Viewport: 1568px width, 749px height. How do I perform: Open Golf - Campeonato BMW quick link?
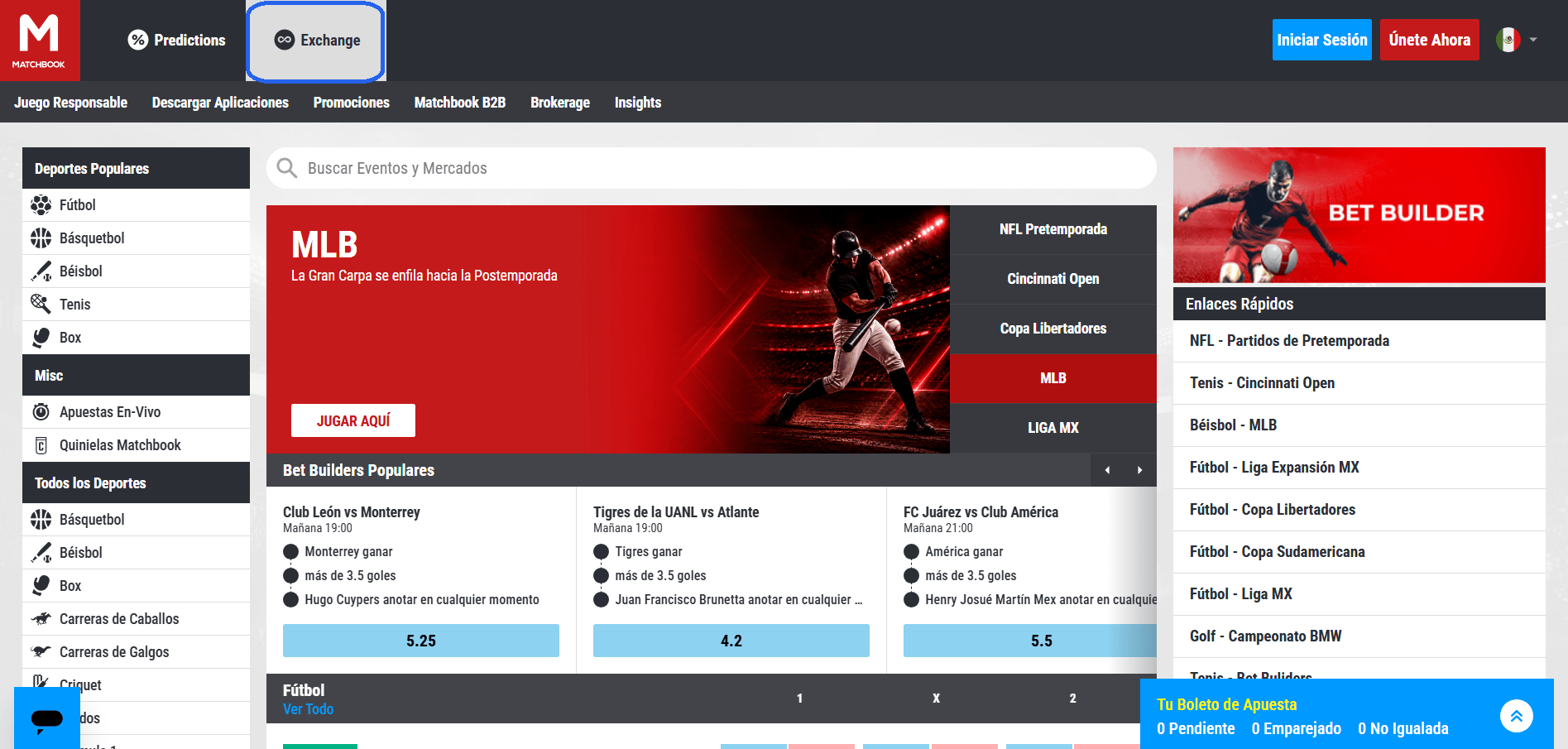pos(1359,636)
